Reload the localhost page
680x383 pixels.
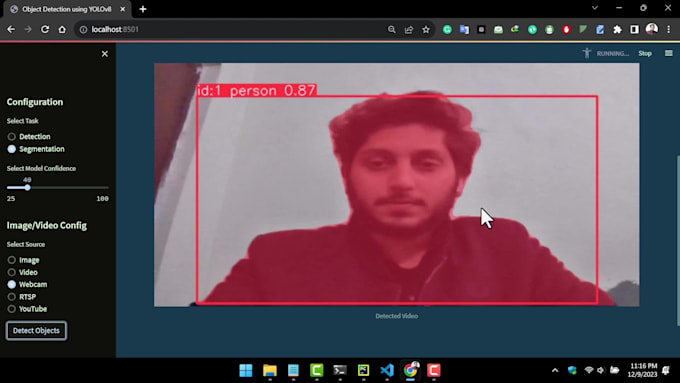pyautogui.click(x=45, y=29)
